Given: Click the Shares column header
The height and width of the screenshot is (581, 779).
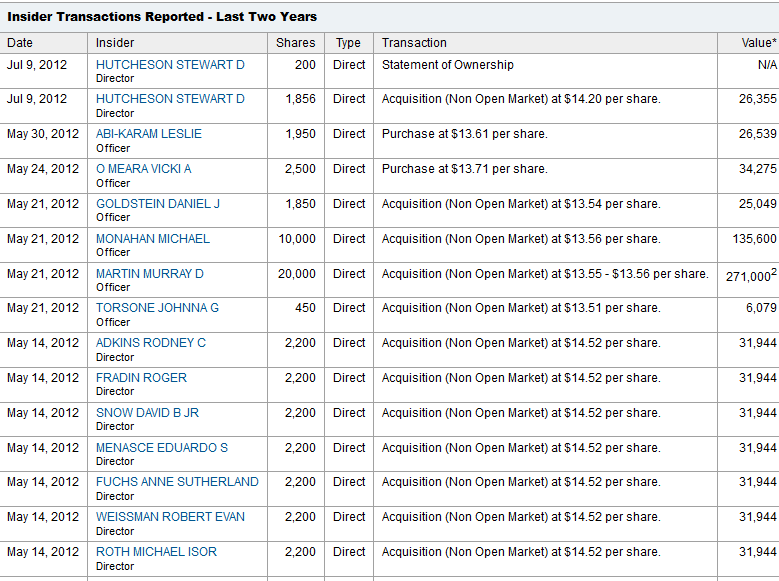Looking at the screenshot, I should click(x=296, y=43).
